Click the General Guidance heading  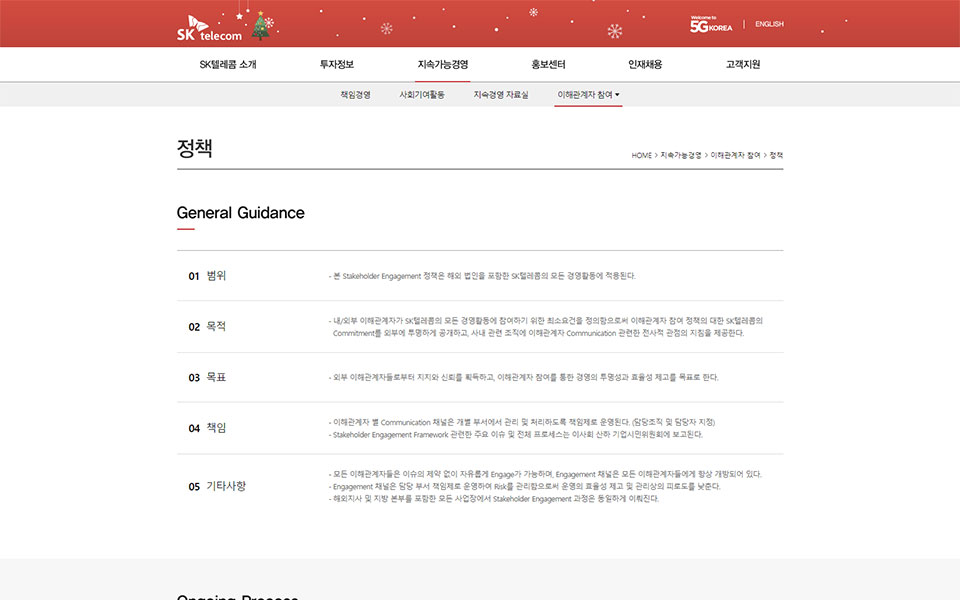click(x=240, y=213)
